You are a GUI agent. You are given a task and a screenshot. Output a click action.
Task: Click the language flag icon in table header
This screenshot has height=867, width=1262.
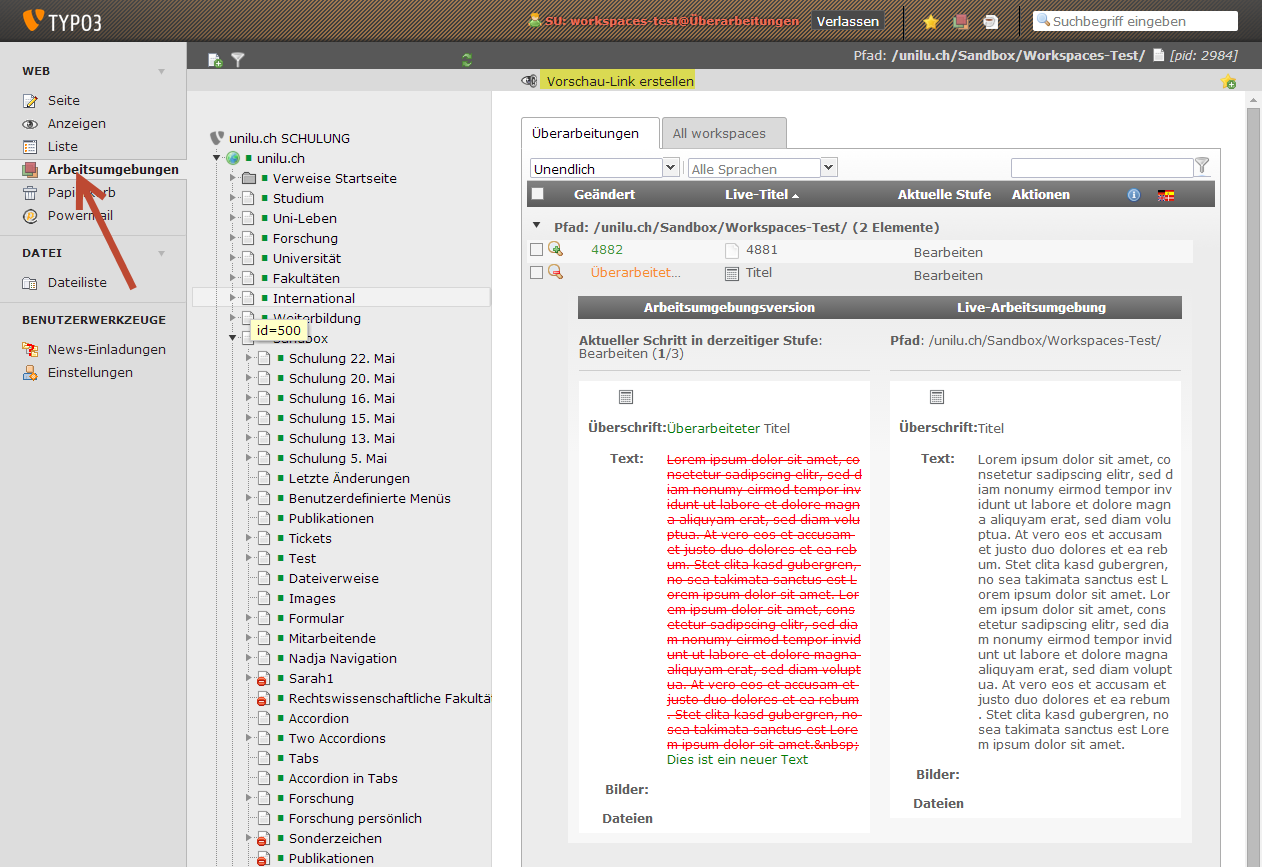(x=1166, y=195)
